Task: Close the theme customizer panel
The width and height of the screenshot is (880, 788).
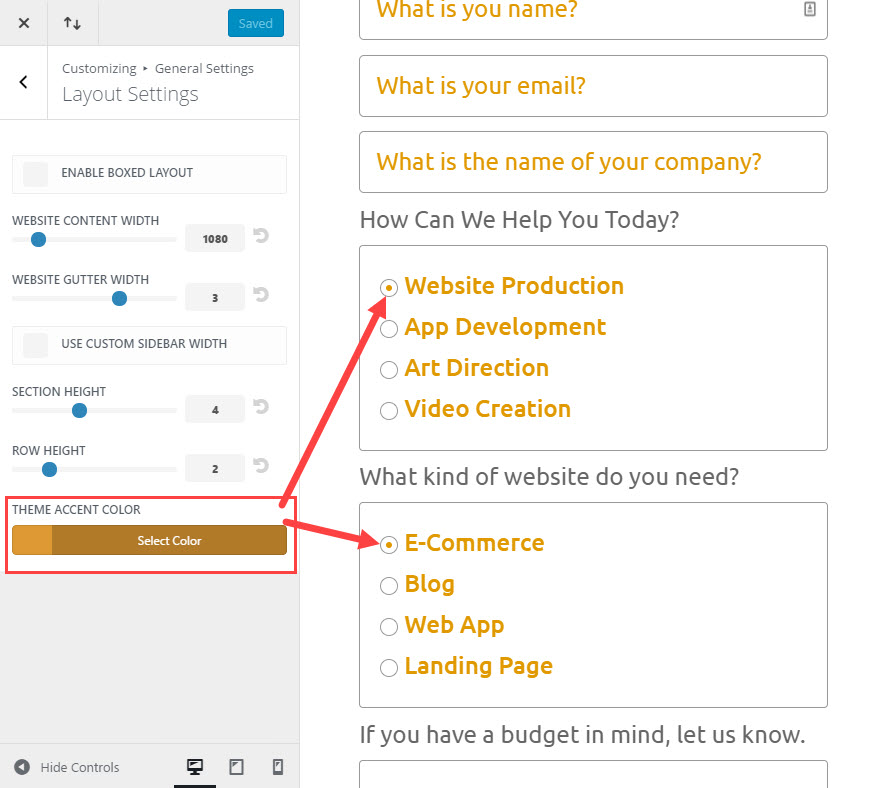Action: pos(24,23)
